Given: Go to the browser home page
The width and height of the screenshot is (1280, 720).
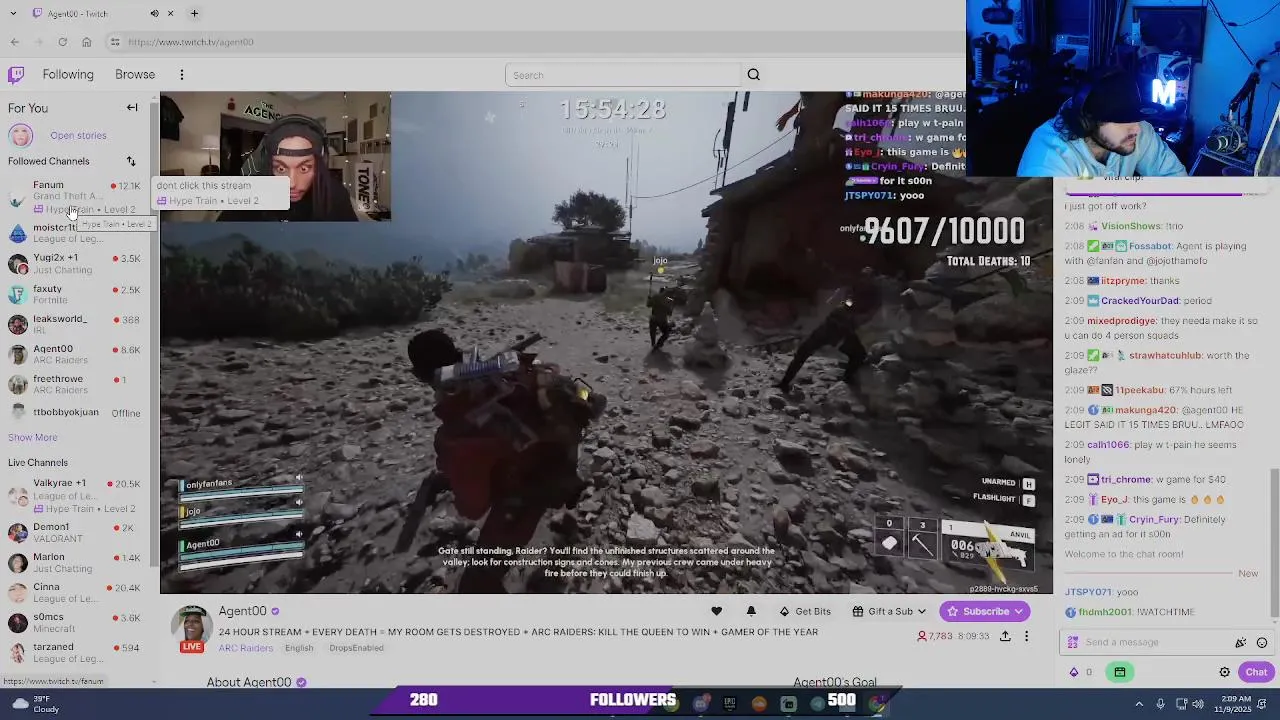Looking at the screenshot, I should (x=87, y=42).
